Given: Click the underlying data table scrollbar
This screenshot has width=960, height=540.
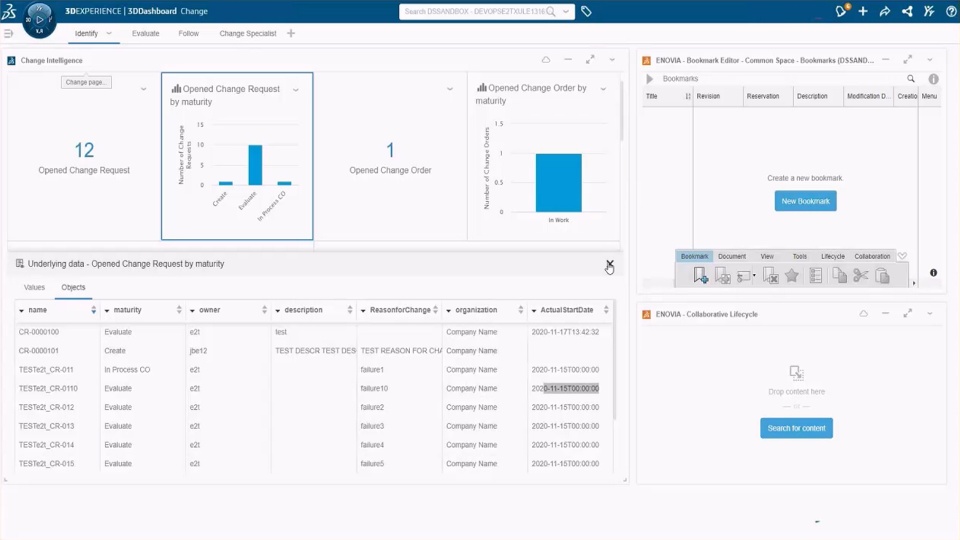Looking at the screenshot, I should tap(614, 360).
